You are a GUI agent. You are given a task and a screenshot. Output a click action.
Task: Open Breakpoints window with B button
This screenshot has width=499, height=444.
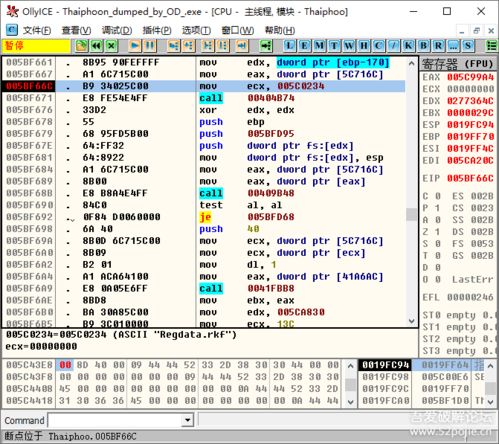tap(423, 46)
